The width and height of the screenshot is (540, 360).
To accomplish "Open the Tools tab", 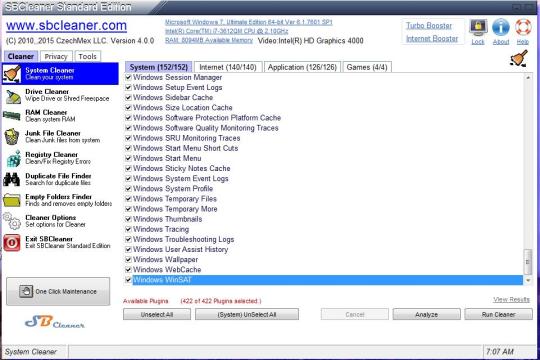I will (x=87, y=56).
